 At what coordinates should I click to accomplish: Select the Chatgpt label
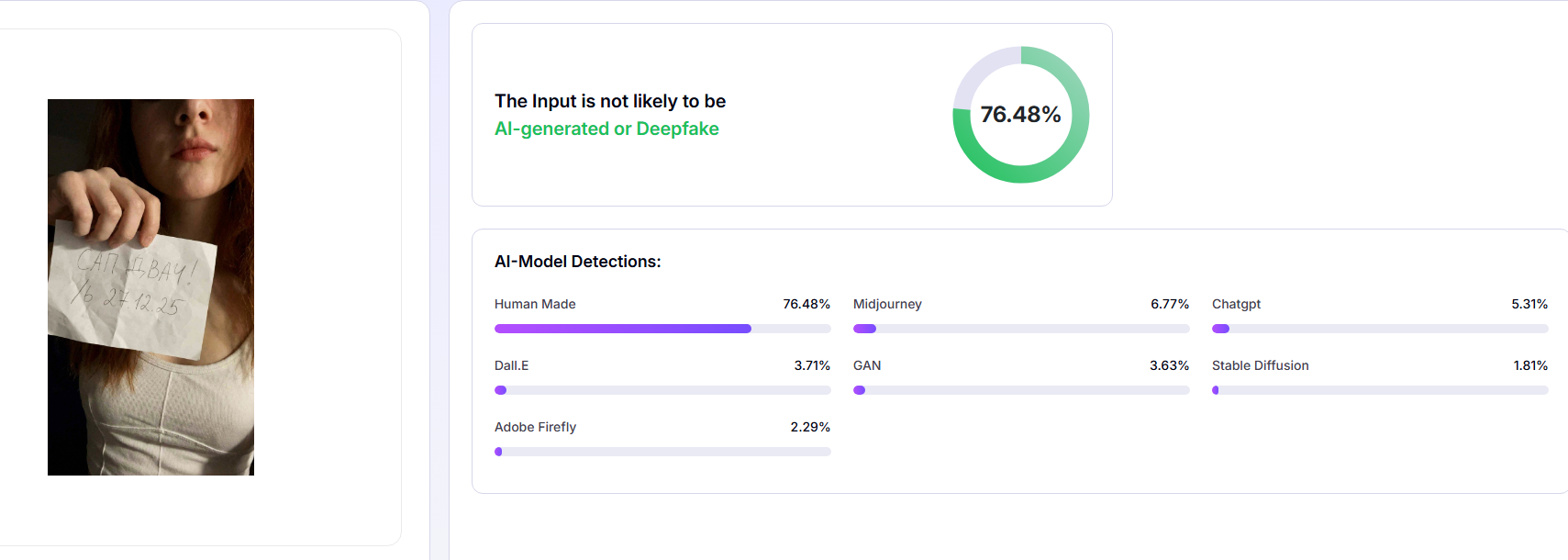tap(1236, 304)
